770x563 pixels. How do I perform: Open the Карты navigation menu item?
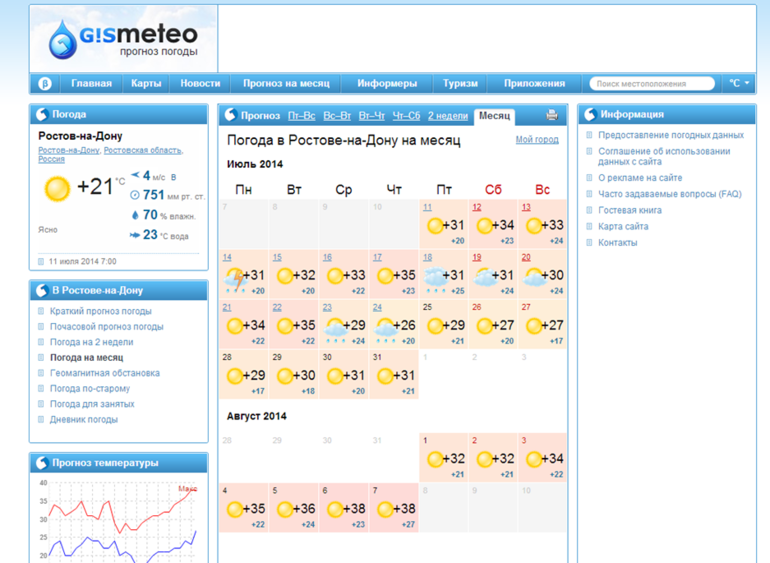coord(146,84)
